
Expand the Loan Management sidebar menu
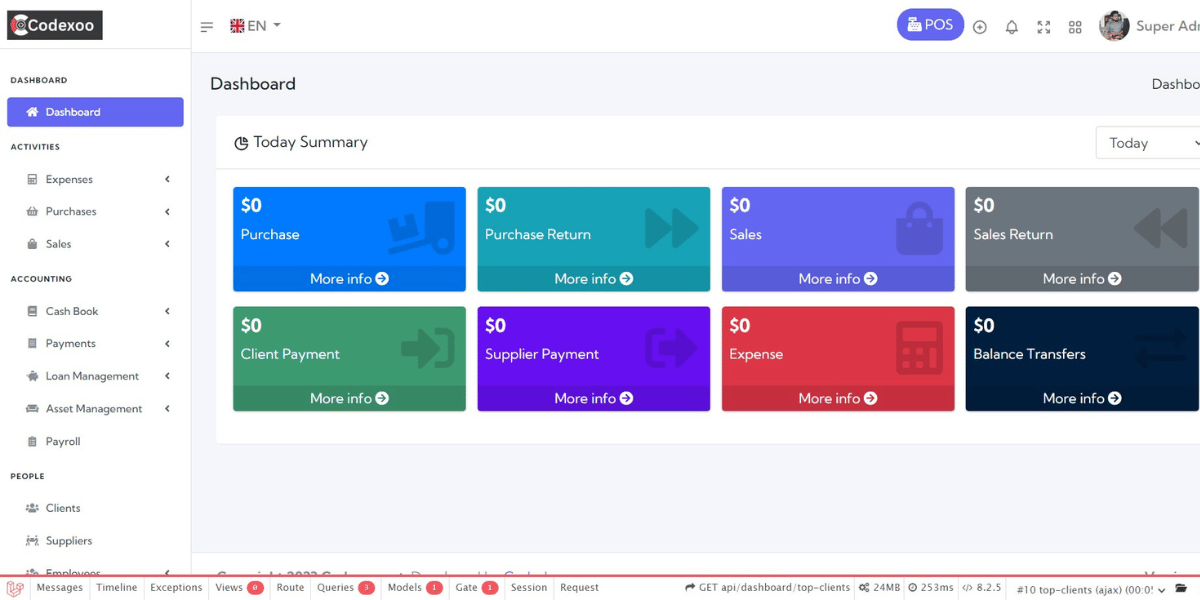point(92,375)
